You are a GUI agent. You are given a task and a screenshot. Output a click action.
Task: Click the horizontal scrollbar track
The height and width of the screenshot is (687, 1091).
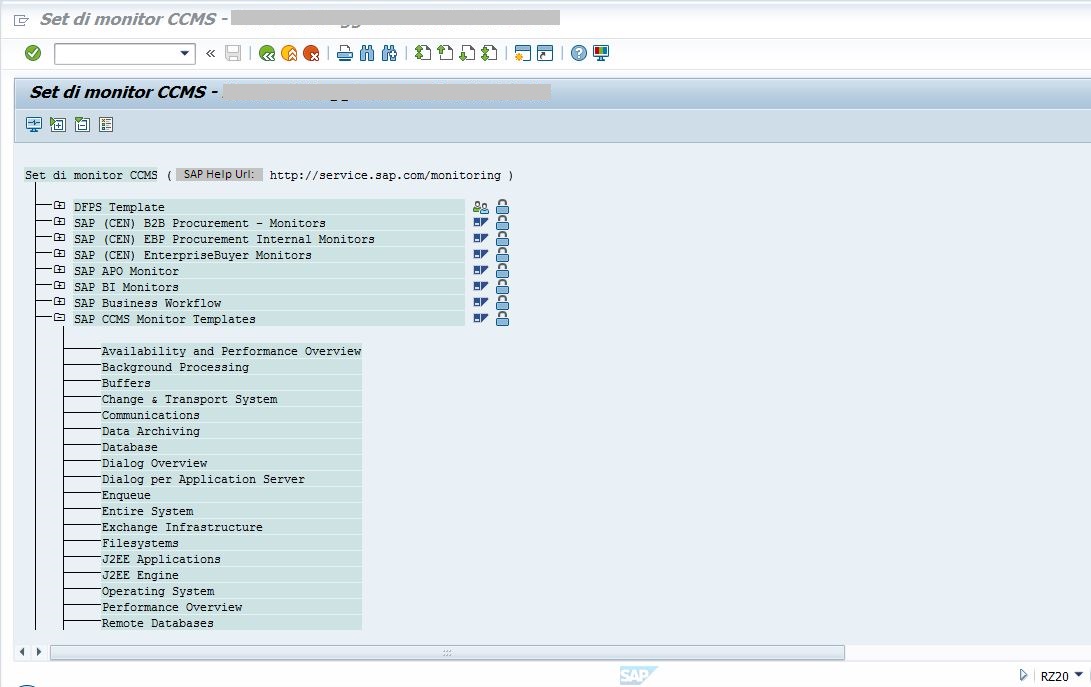(446, 652)
